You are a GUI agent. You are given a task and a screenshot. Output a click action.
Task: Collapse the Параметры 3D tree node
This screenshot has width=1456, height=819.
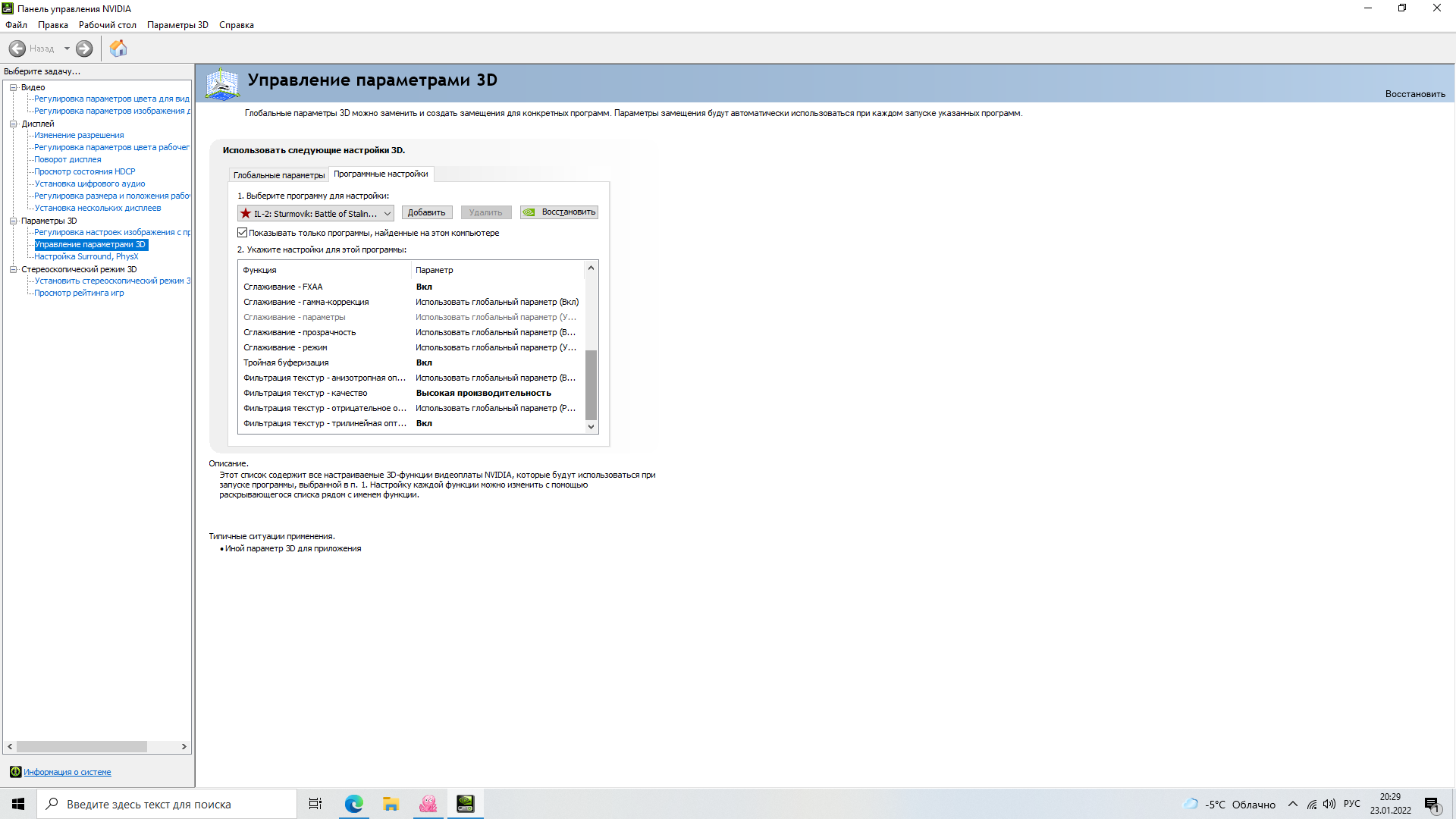(x=14, y=221)
